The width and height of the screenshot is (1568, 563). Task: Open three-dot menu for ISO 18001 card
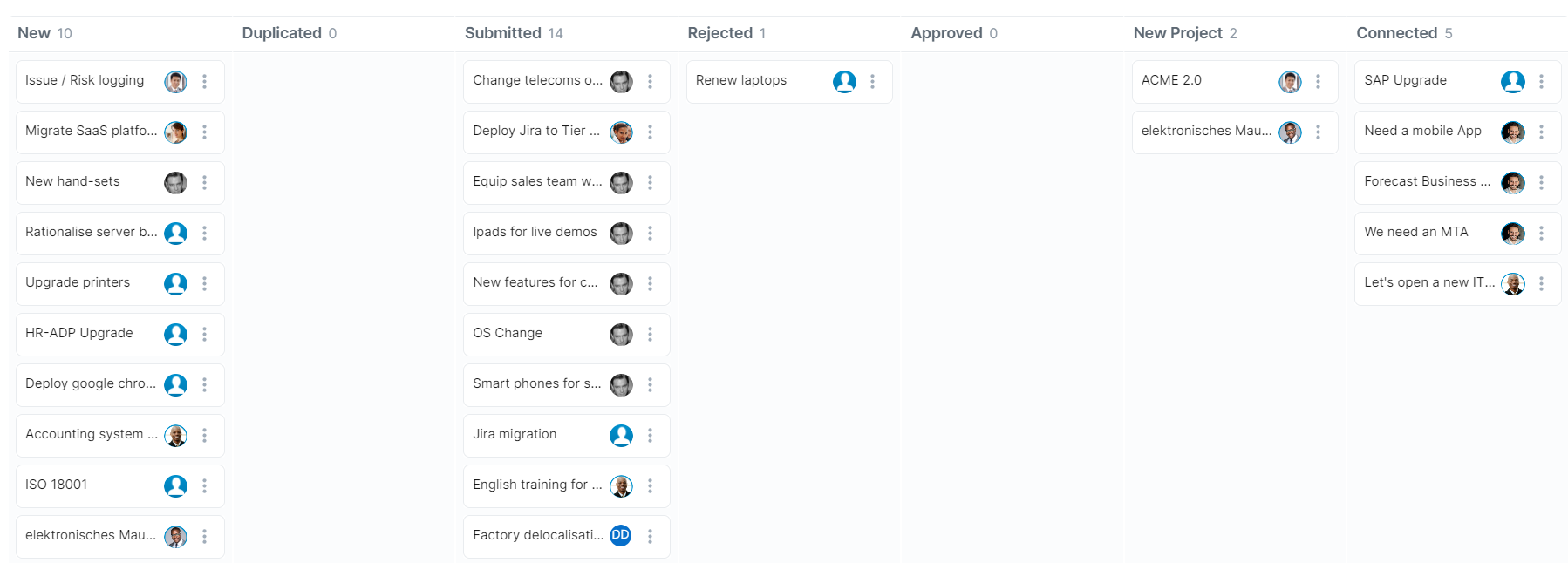[204, 485]
